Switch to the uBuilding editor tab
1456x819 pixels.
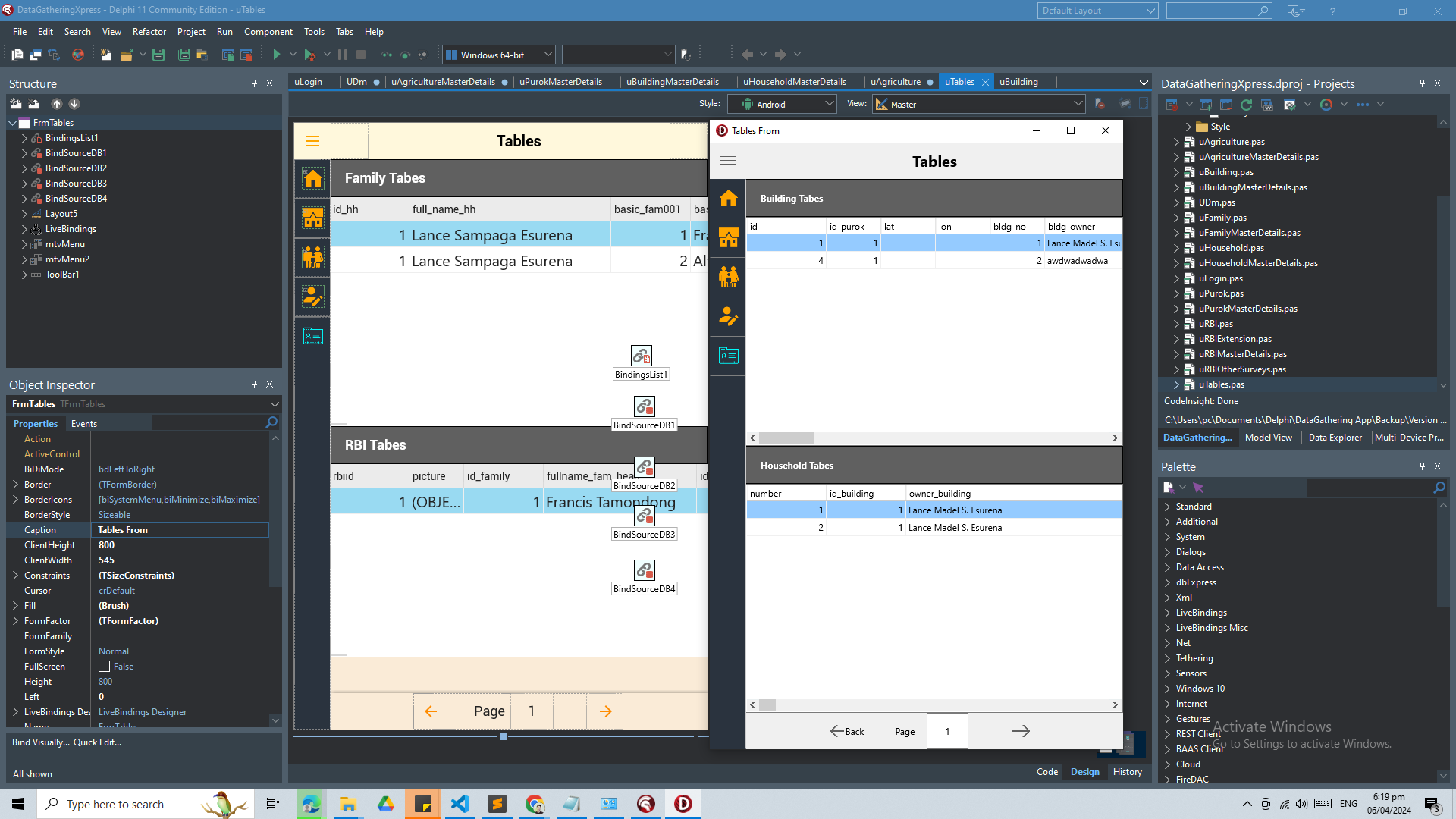click(x=1018, y=82)
